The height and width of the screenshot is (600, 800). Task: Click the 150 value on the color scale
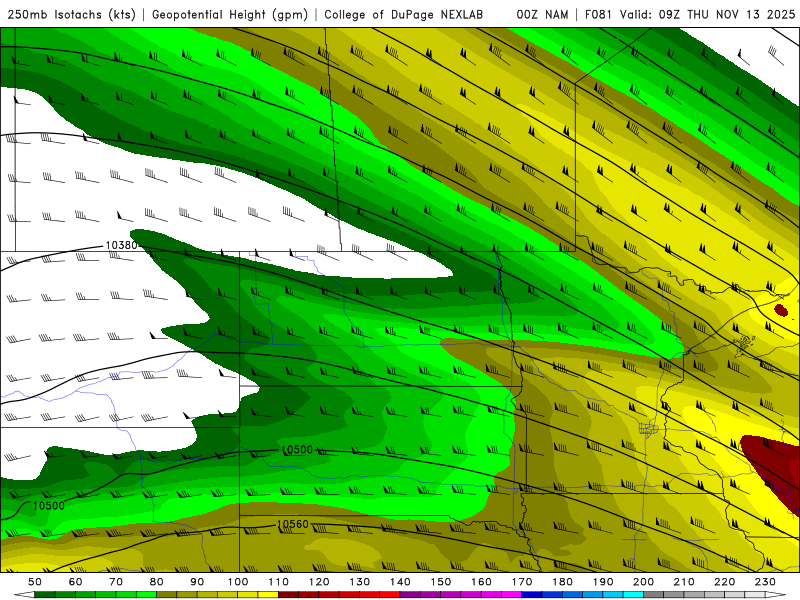click(x=441, y=582)
